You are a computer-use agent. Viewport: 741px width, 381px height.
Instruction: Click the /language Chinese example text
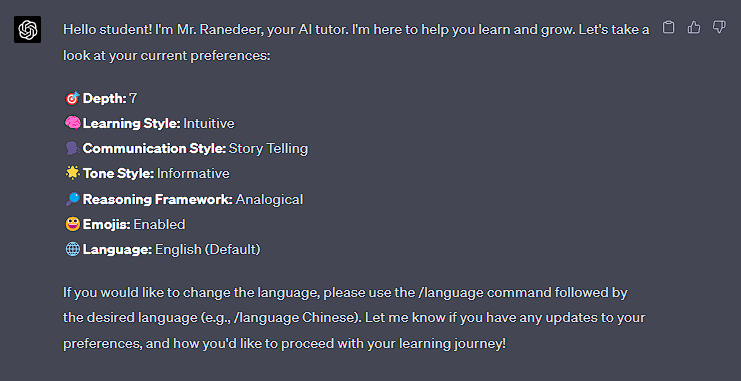point(293,317)
